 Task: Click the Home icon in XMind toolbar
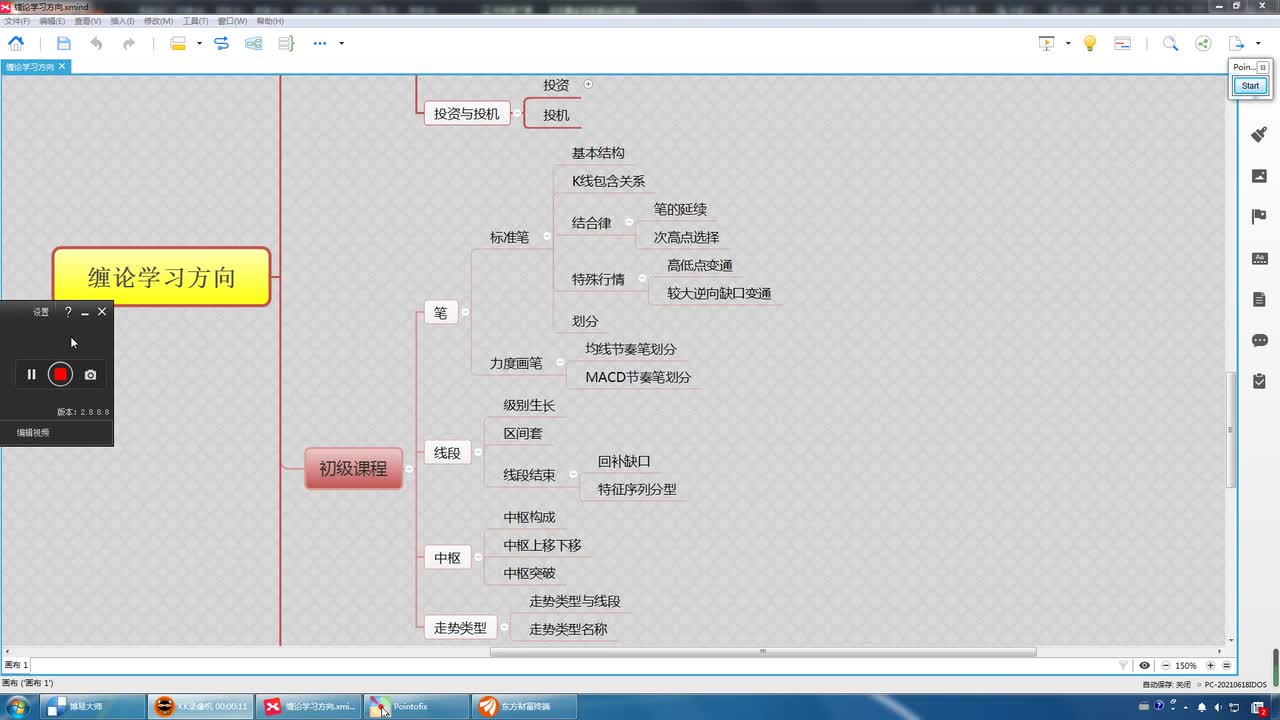click(16, 43)
